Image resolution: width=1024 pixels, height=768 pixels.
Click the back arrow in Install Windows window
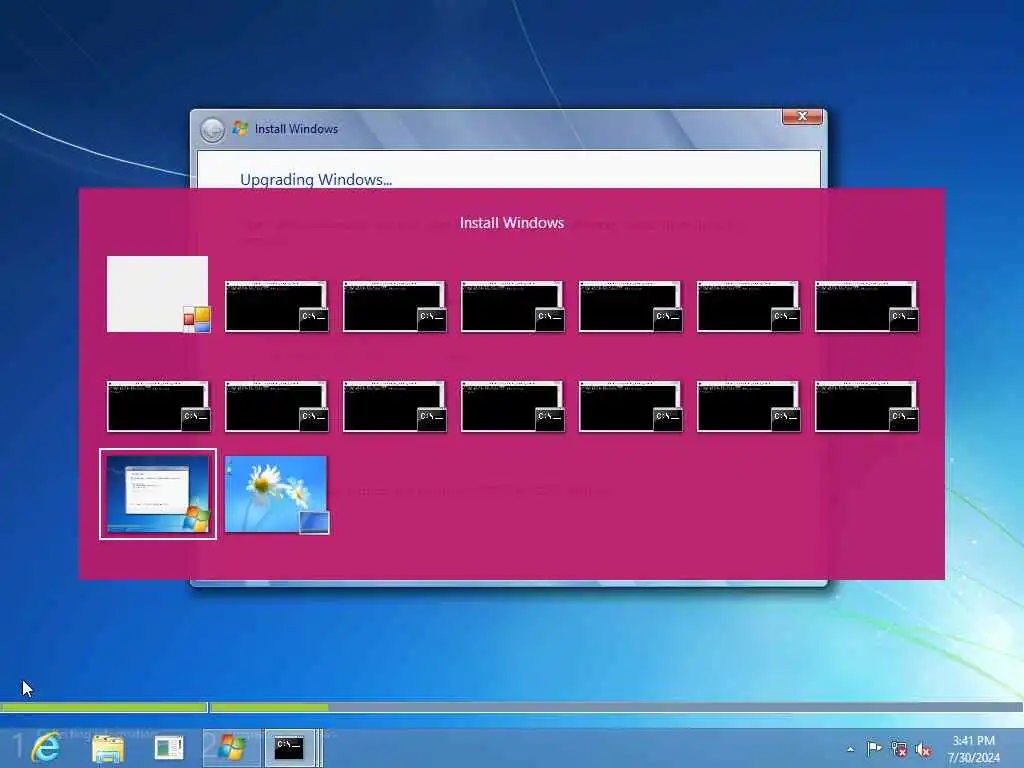[212, 130]
